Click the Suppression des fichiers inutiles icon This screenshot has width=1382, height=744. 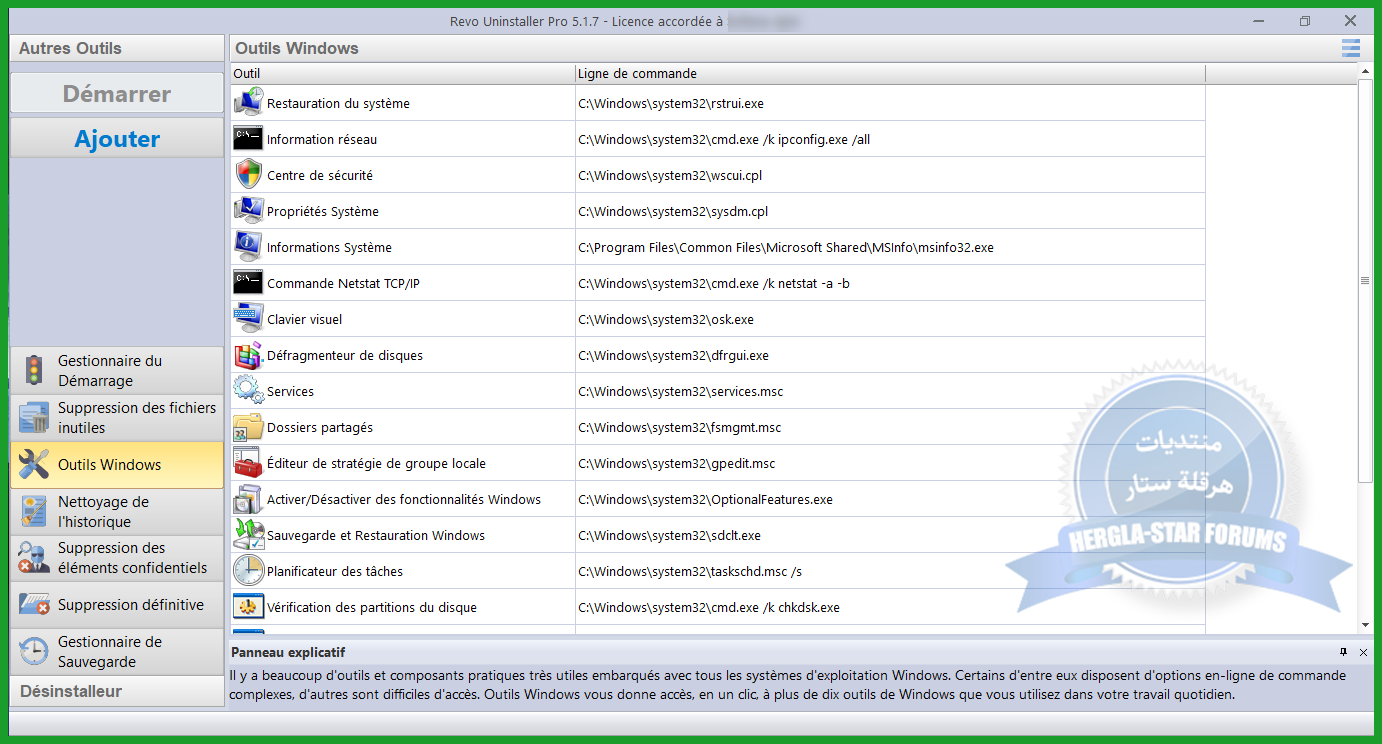tap(34, 418)
